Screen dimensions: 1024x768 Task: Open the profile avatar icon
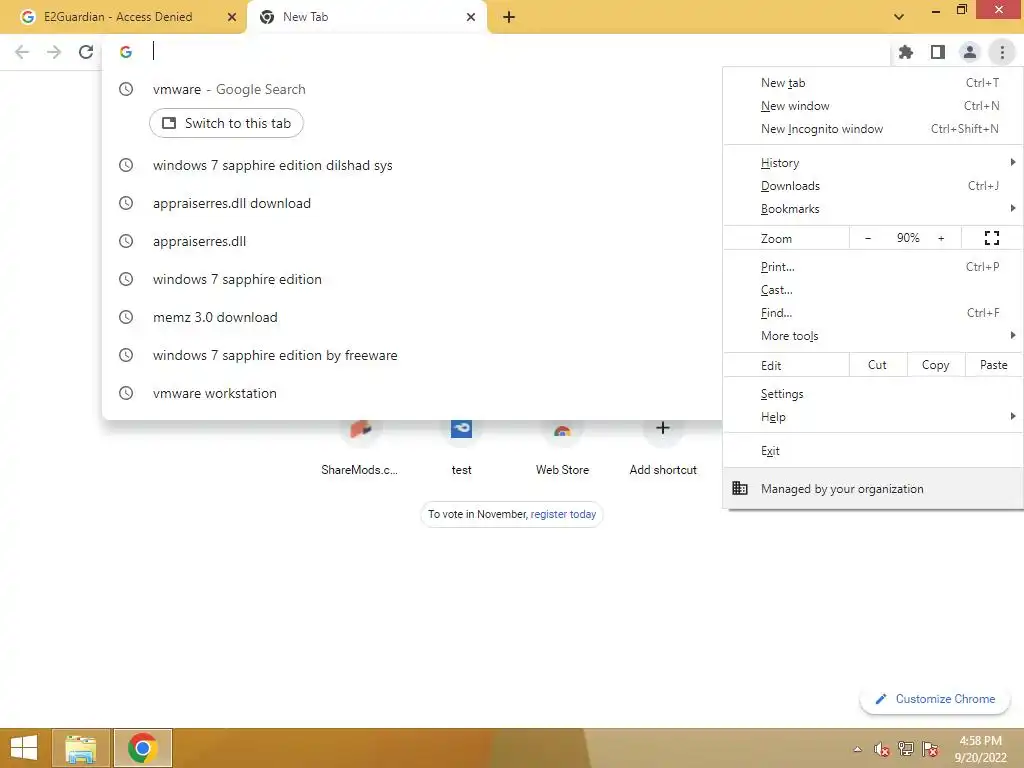tap(970, 52)
